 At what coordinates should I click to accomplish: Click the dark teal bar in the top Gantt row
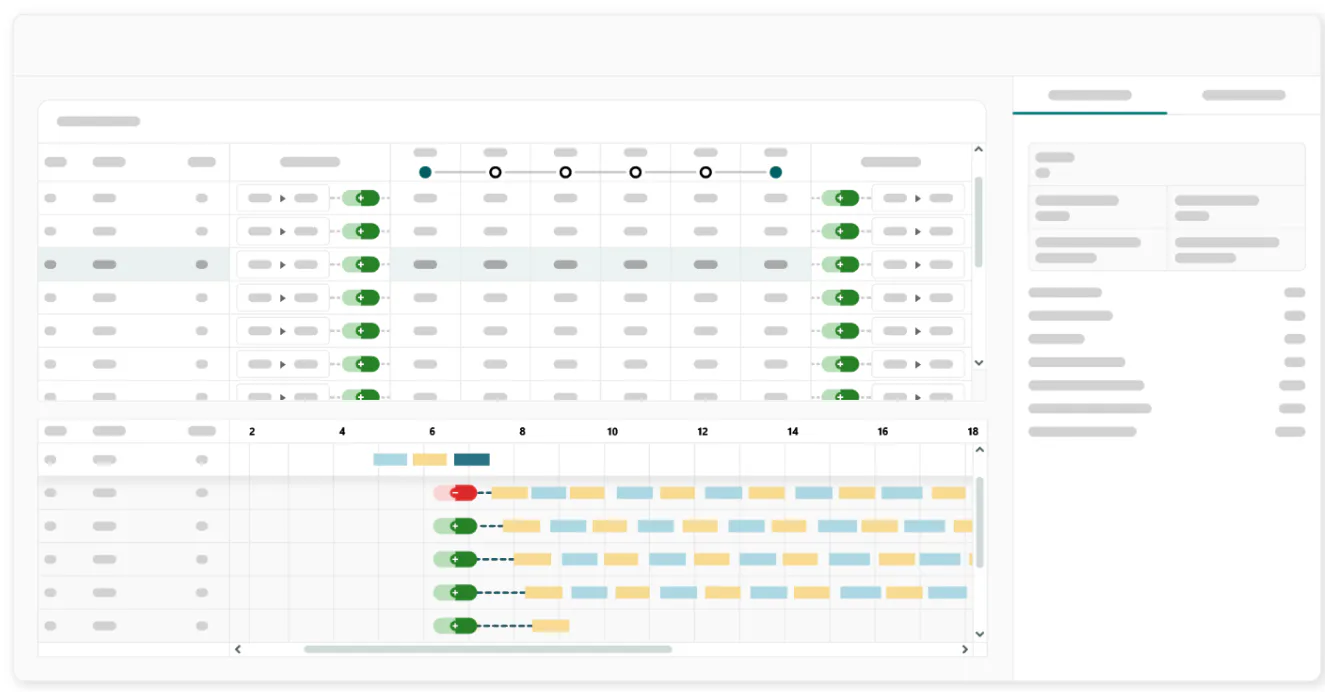472,460
